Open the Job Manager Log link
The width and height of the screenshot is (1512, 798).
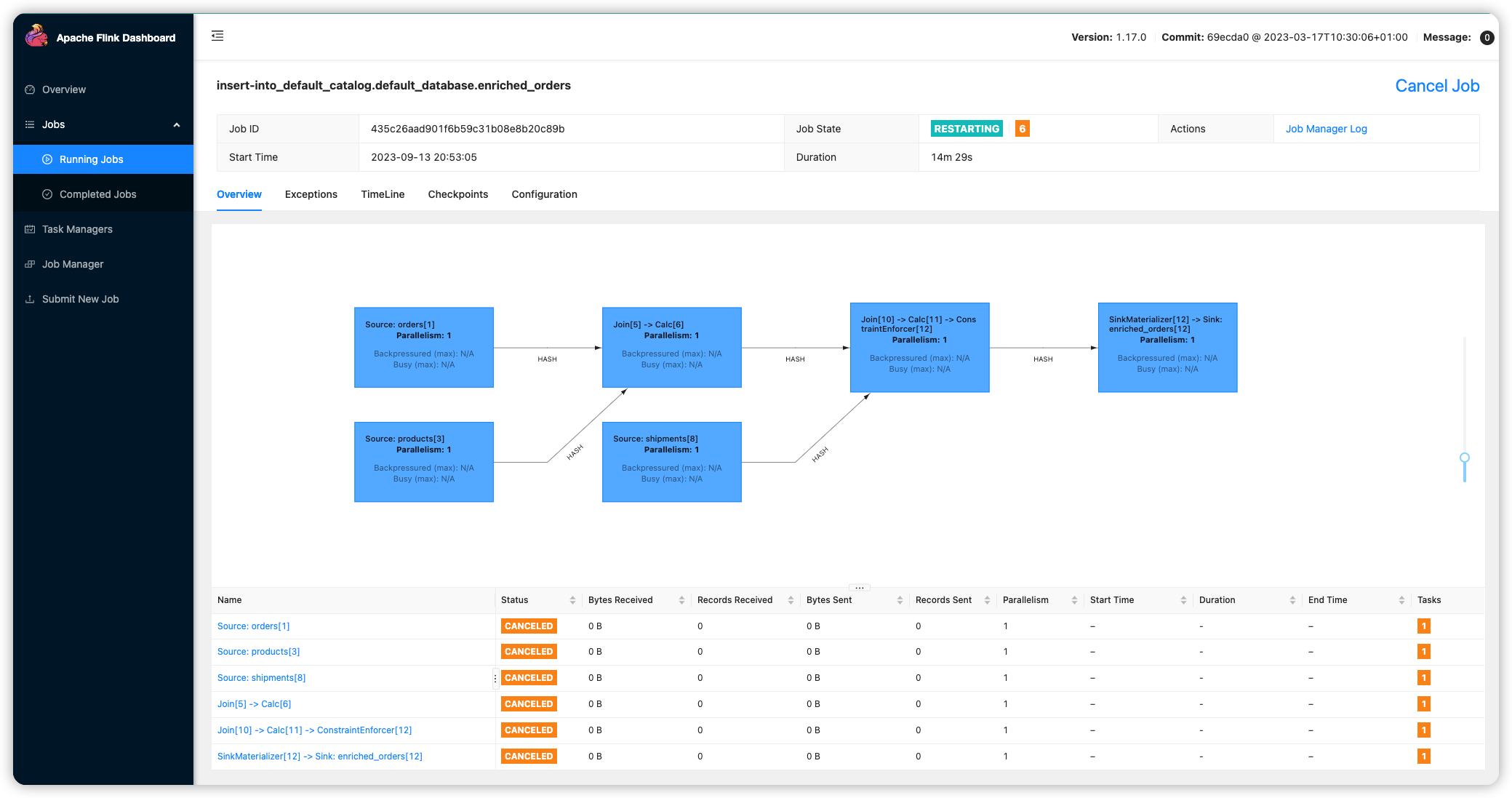[1326, 129]
